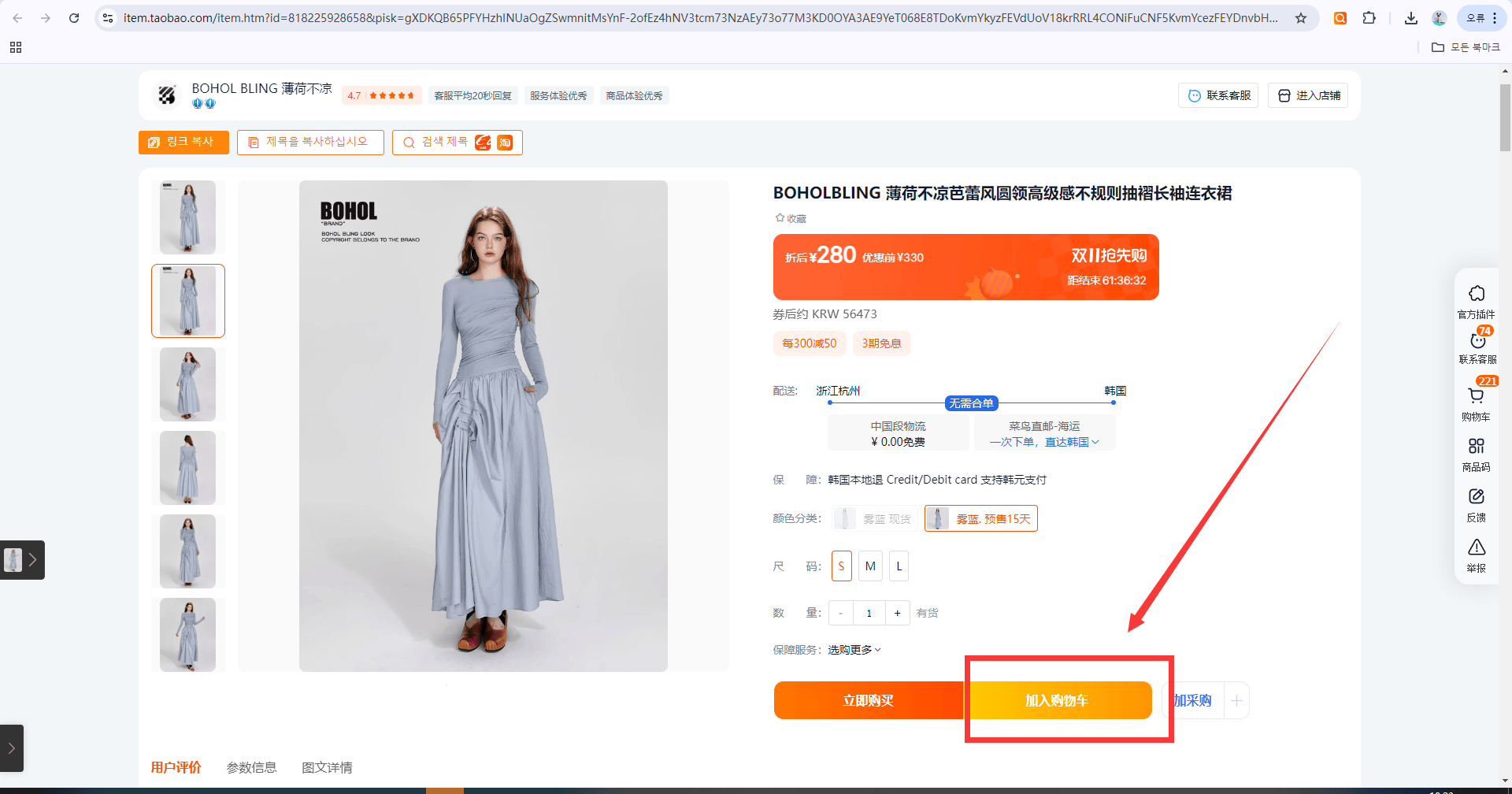Click the 举报 report warning icon
The width and height of the screenshot is (1512, 794).
pos(1477,555)
